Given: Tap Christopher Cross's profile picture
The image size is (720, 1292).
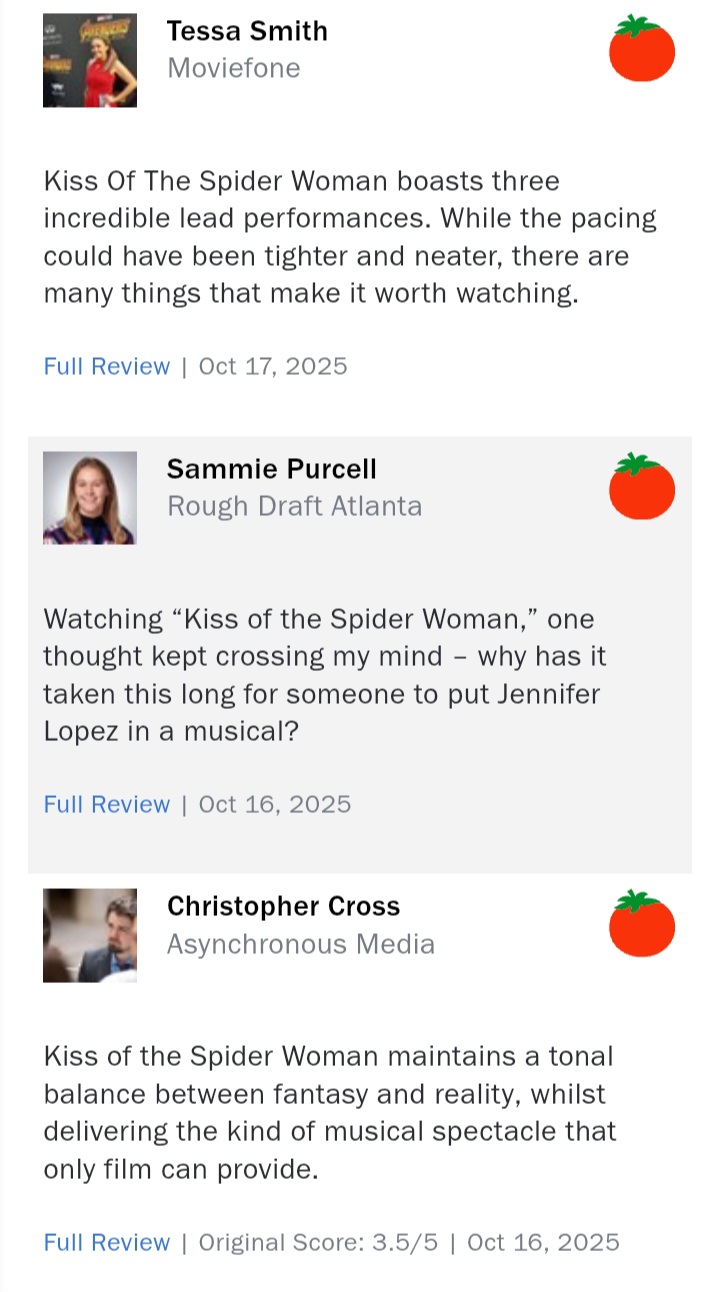Looking at the screenshot, I should tap(90, 935).
